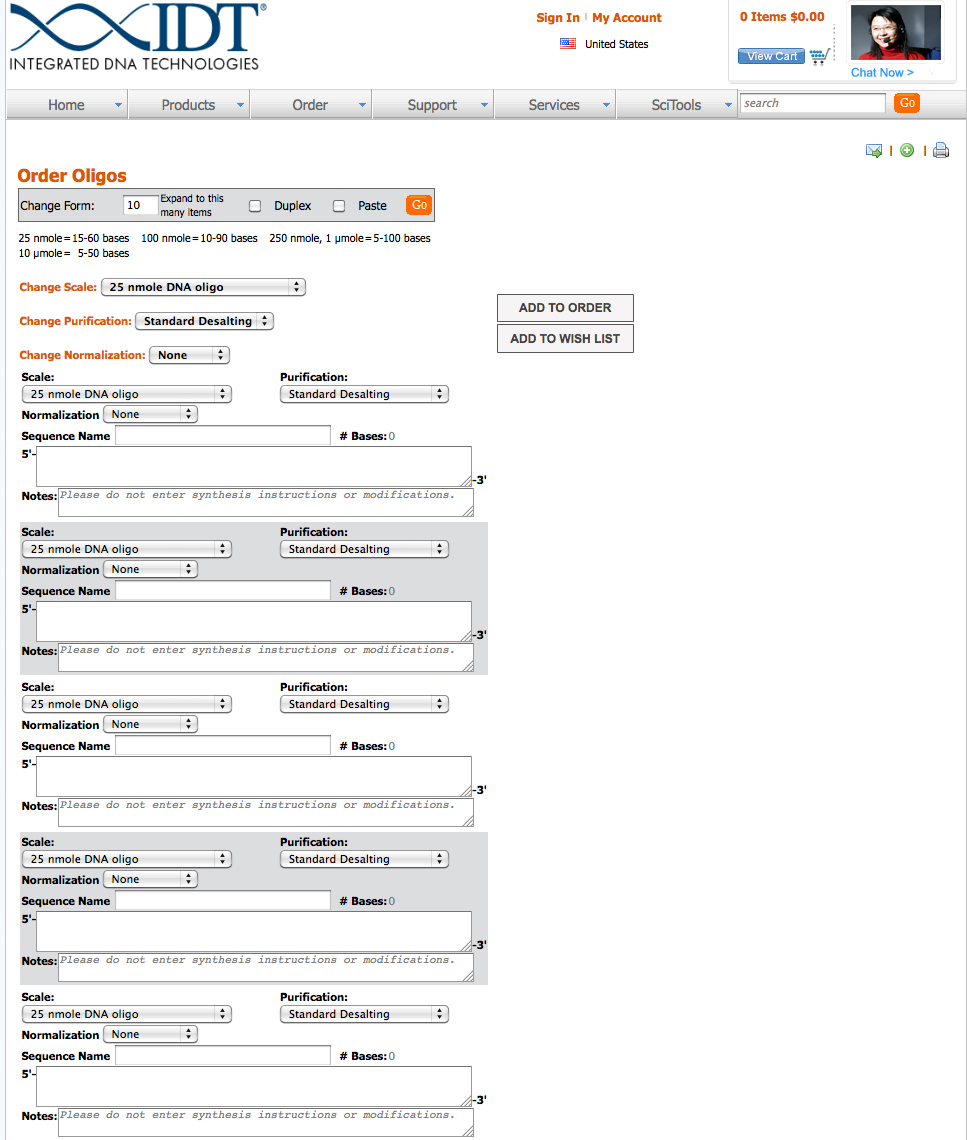Click the first Sequence Name input field
The width and height of the screenshot is (967, 1140).
(x=222, y=435)
